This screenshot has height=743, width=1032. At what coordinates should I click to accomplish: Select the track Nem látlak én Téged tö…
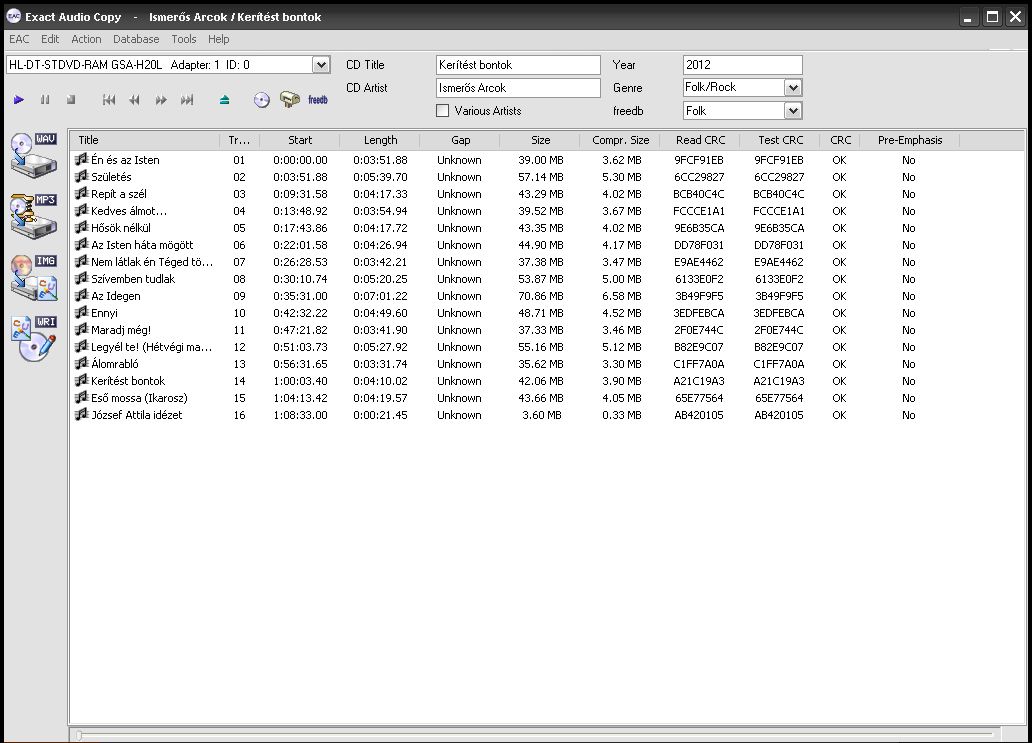pos(152,262)
